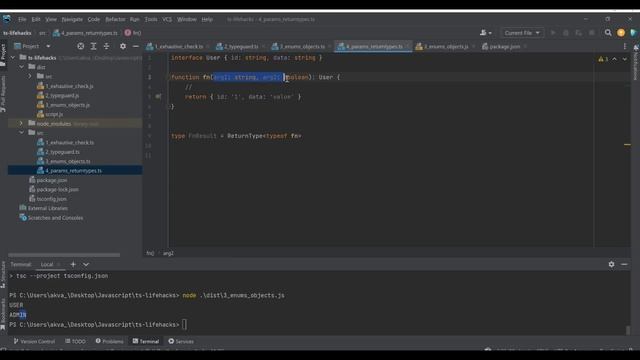Open Bookmarks sidebar tool button
The height and width of the screenshot is (360, 640).
pyautogui.click(x=3, y=314)
